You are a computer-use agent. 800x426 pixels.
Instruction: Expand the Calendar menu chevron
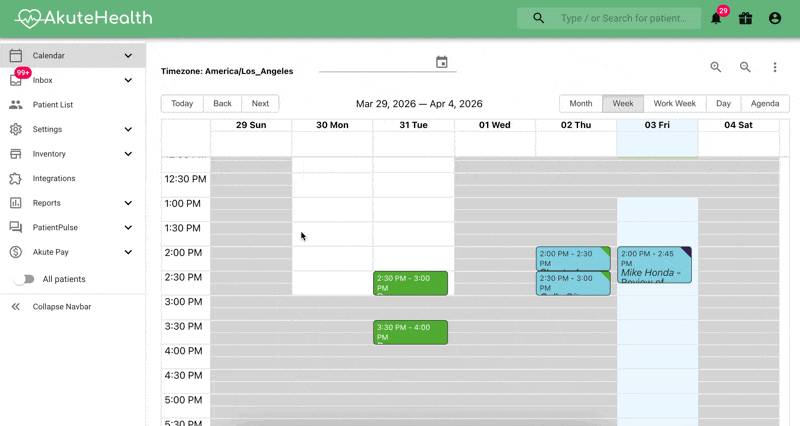point(128,56)
